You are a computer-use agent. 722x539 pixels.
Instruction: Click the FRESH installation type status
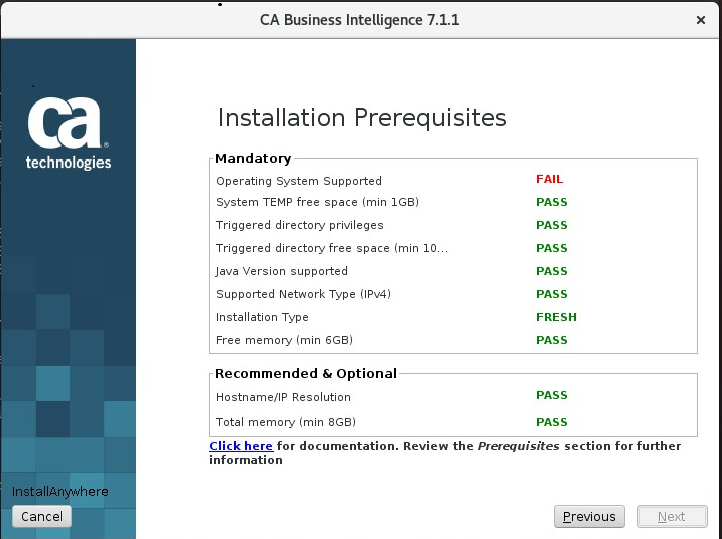pyautogui.click(x=556, y=317)
